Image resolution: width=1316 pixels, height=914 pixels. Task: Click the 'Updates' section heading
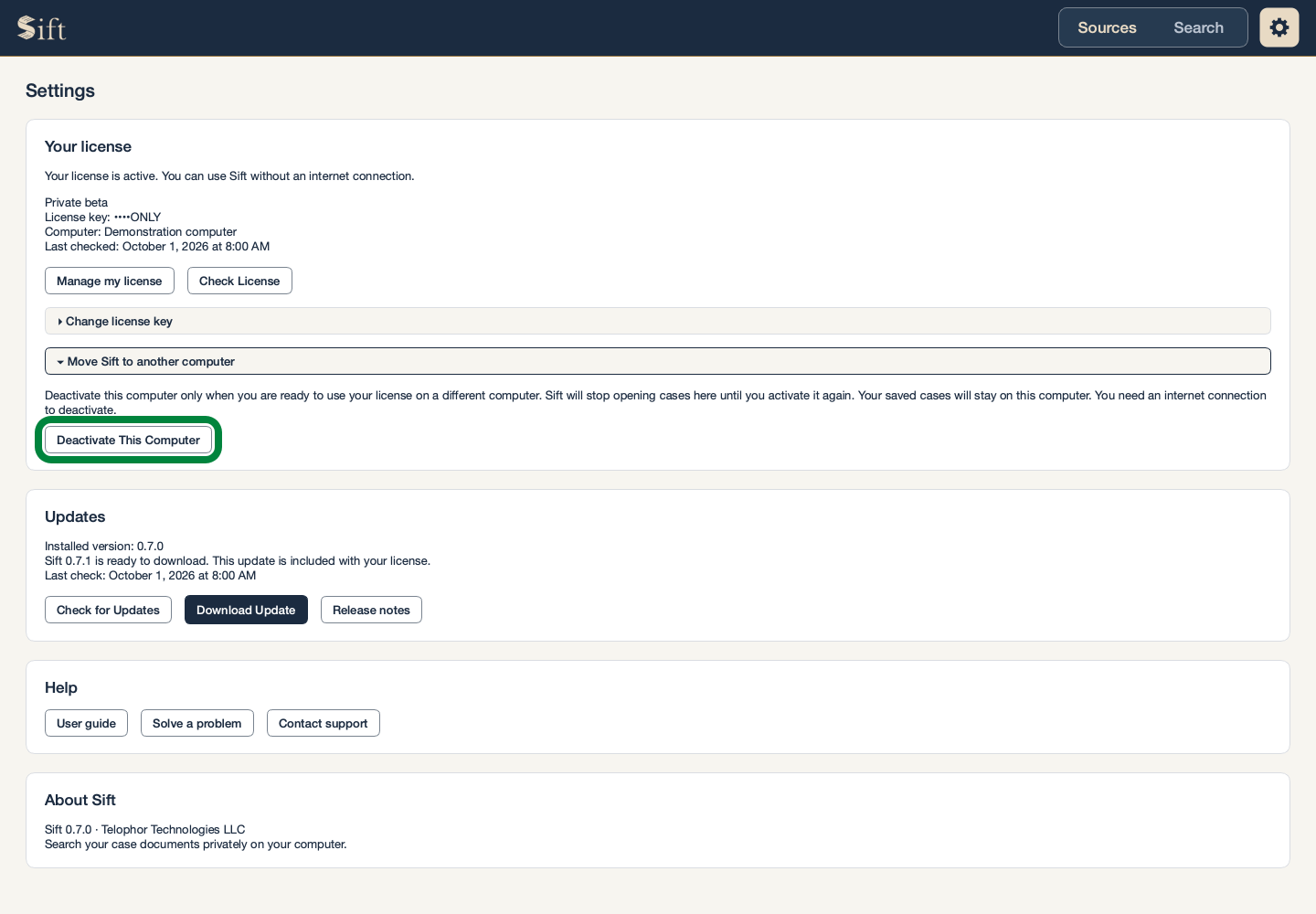(x=75, y=516)
